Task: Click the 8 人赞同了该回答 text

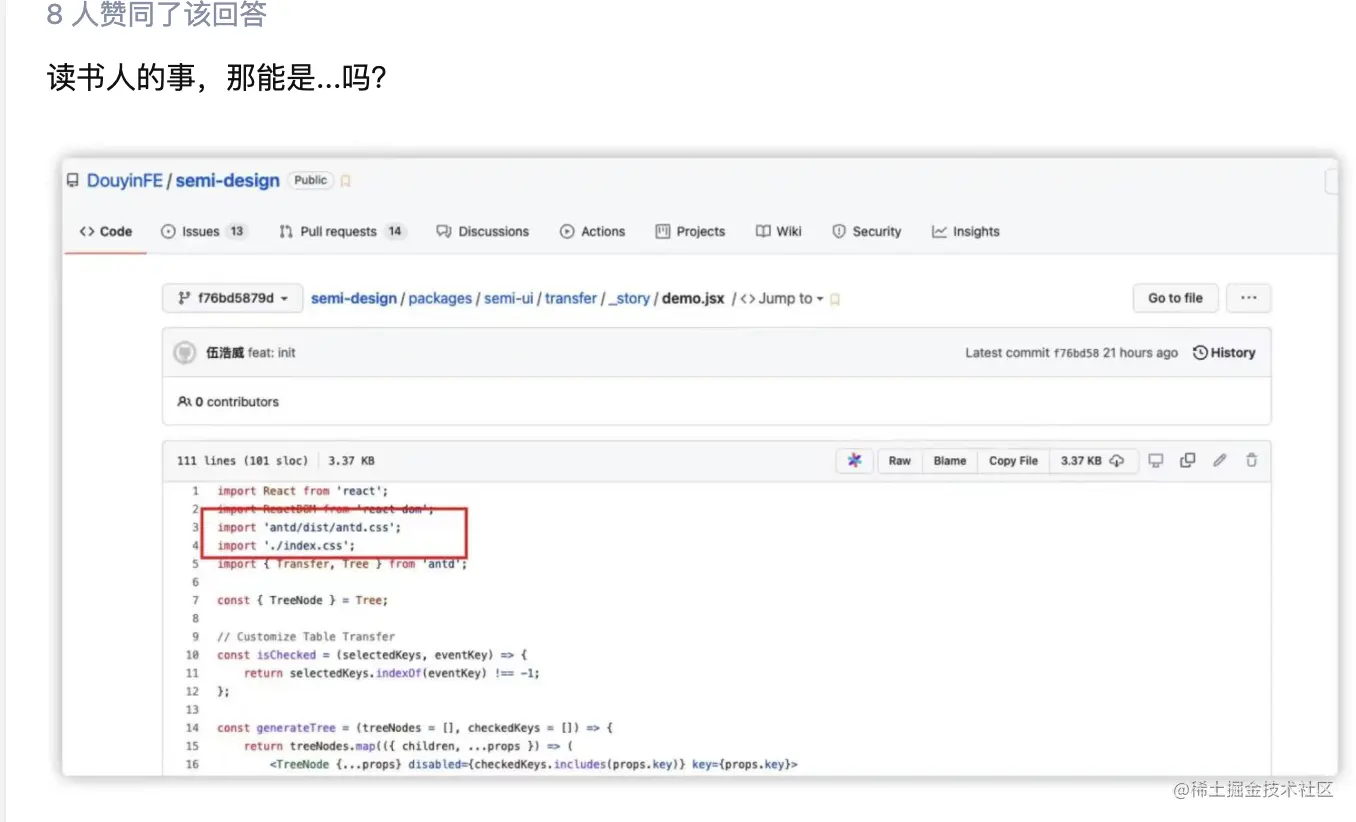Action: [156, 16]
